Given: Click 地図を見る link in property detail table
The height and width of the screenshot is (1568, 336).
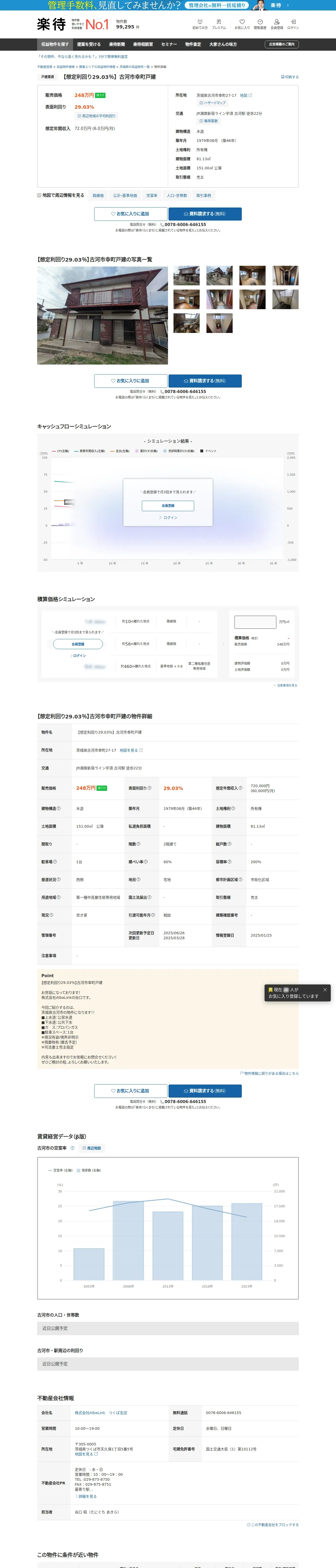Looking at the screenshot, I should (131, 751).
